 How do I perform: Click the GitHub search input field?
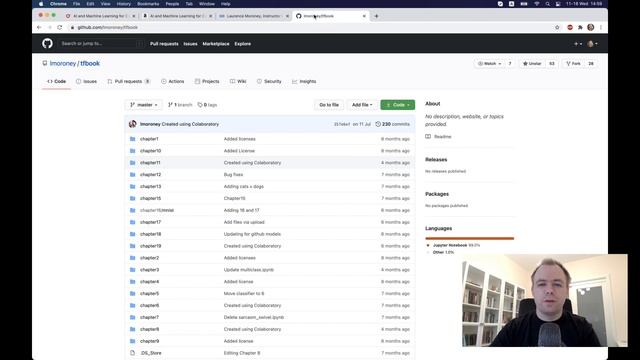pos(101,44)
